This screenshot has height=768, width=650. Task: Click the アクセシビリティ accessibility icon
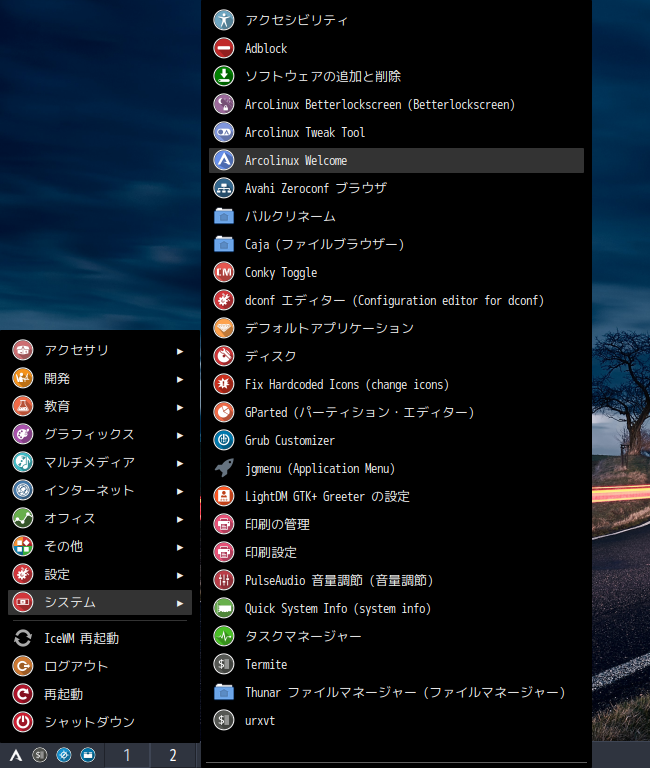pos(224,20)
